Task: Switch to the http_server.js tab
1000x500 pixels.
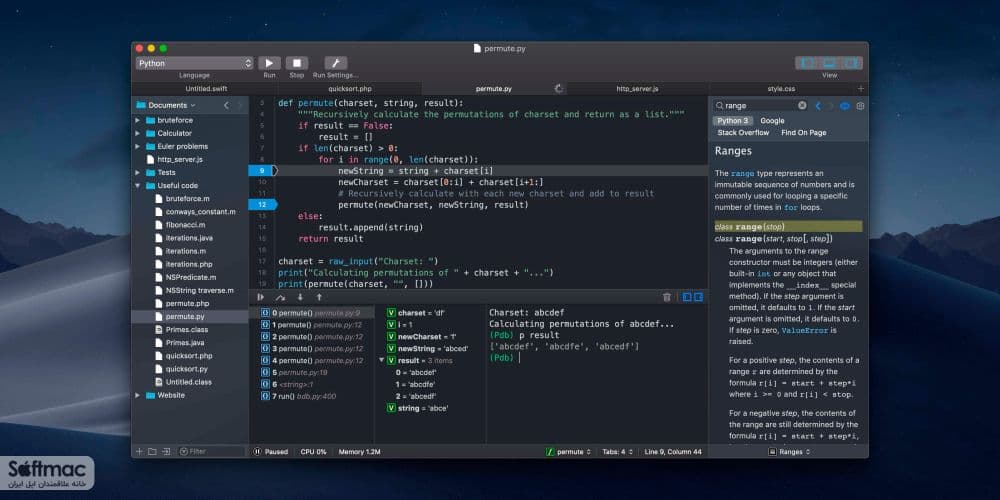Action: (x=637, y=89)
